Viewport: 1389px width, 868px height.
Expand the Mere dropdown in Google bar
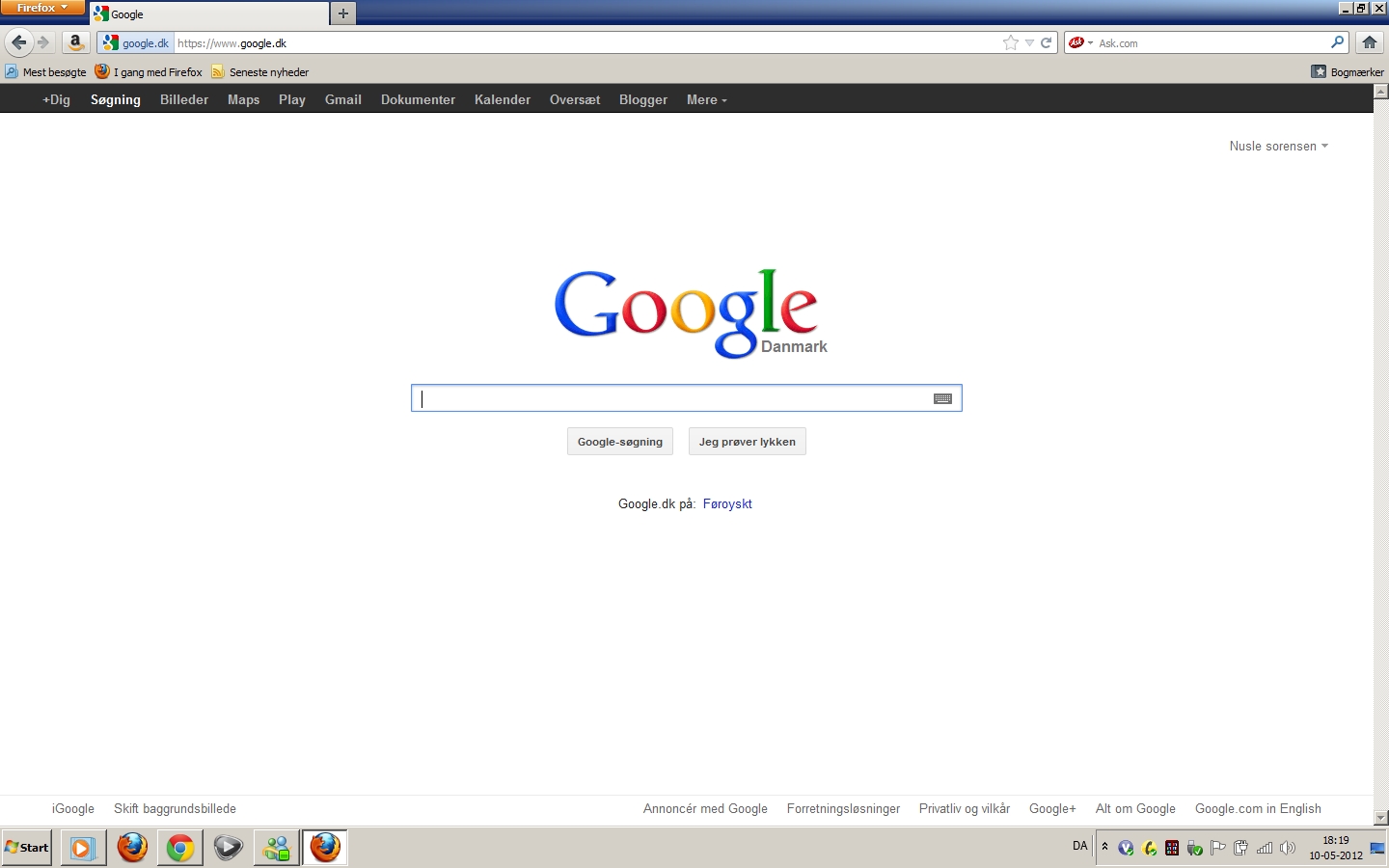(x=707, y=99)
